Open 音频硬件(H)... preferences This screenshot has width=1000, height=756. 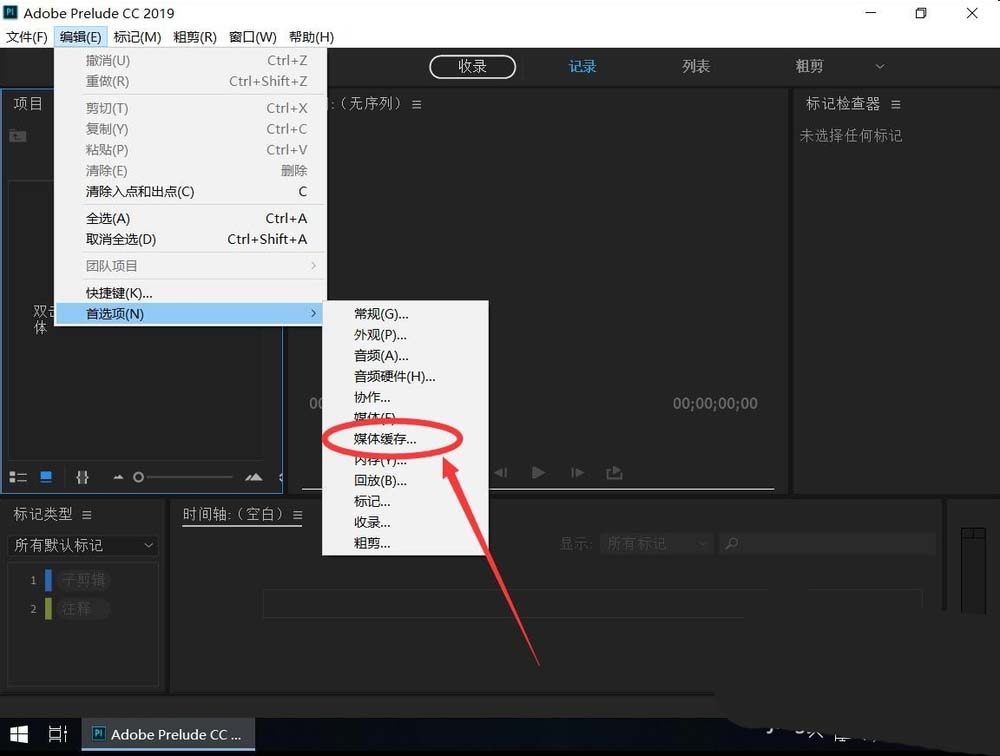[406, 376]
